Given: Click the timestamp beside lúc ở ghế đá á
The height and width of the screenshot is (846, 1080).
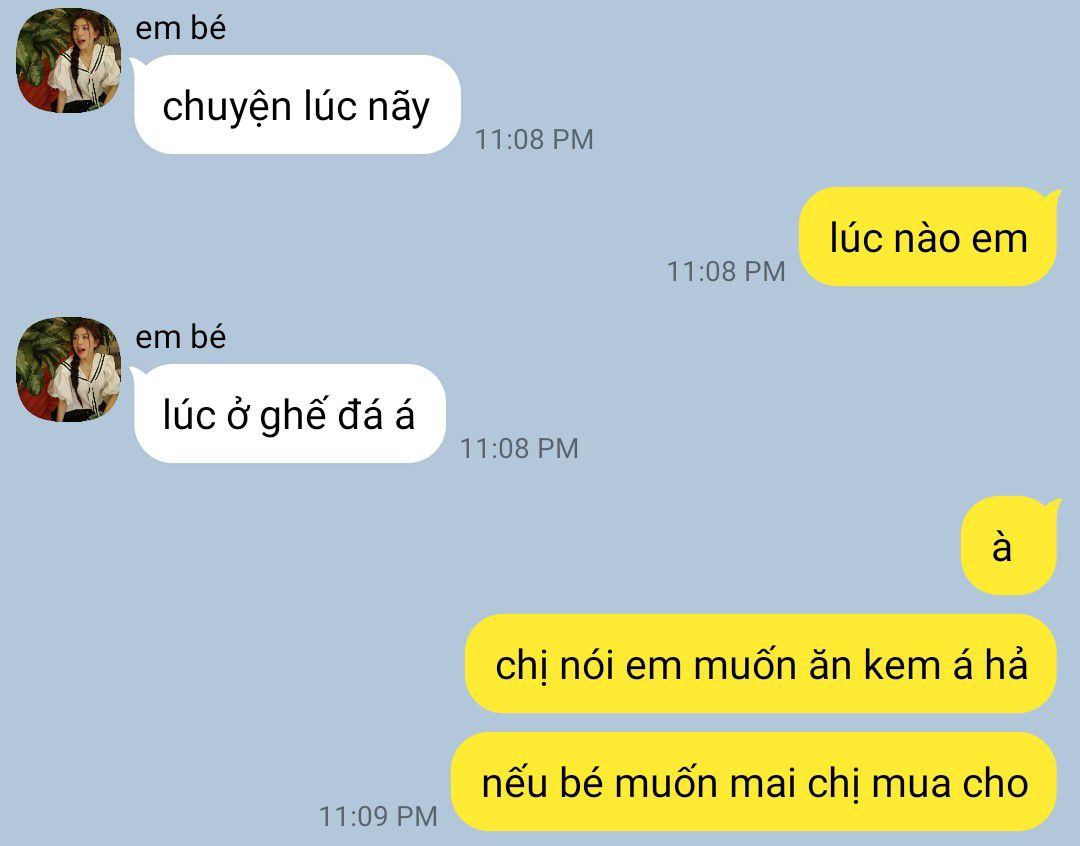Looking at the screenshot, I should (519, 448).
